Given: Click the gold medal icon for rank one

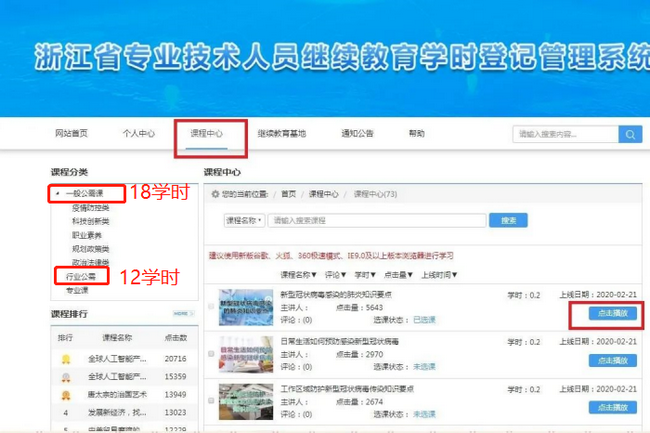Looking at the screenshot, I should (x=66, y=358).
